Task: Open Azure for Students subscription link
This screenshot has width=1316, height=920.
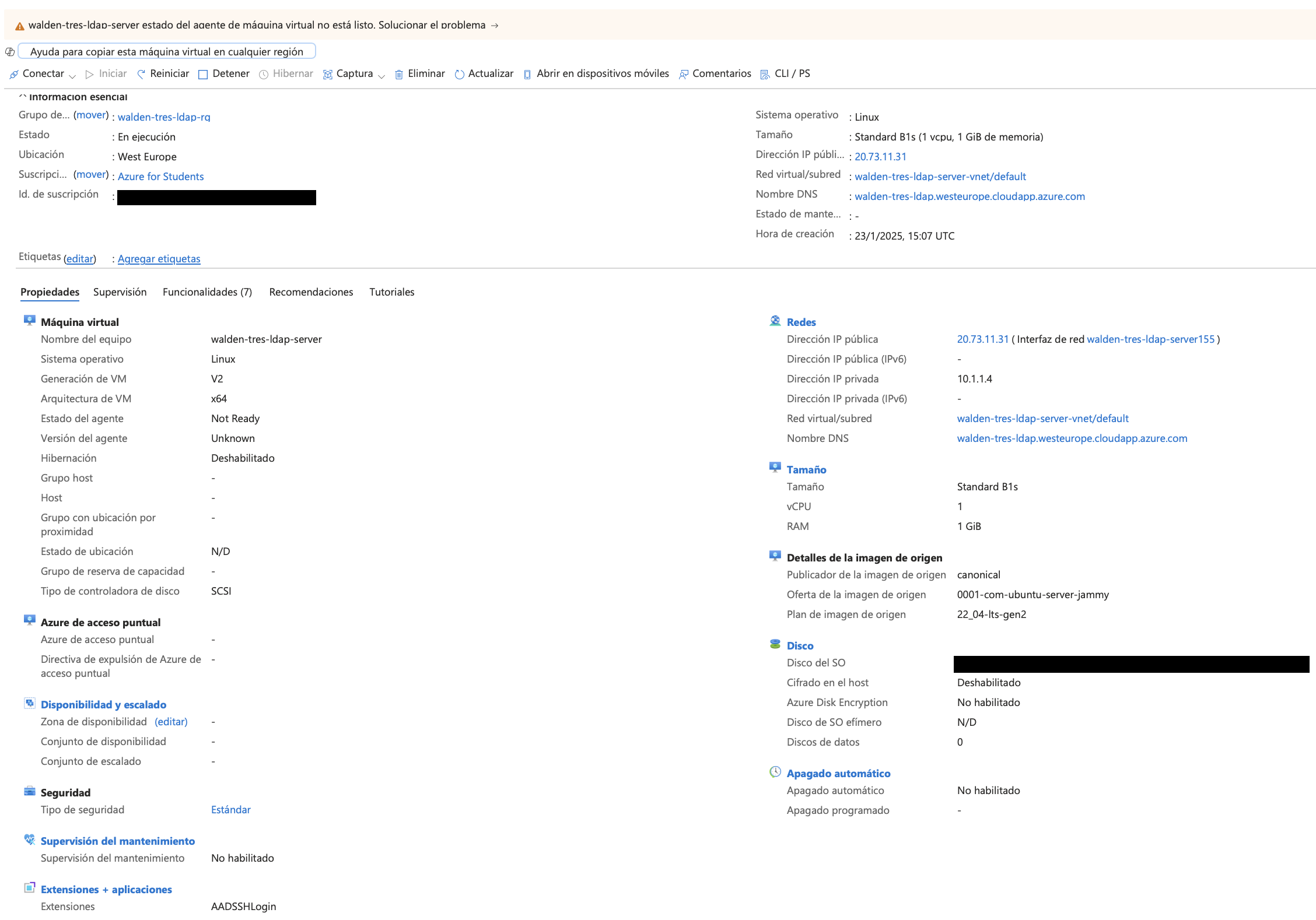Action: coord(160,177)
